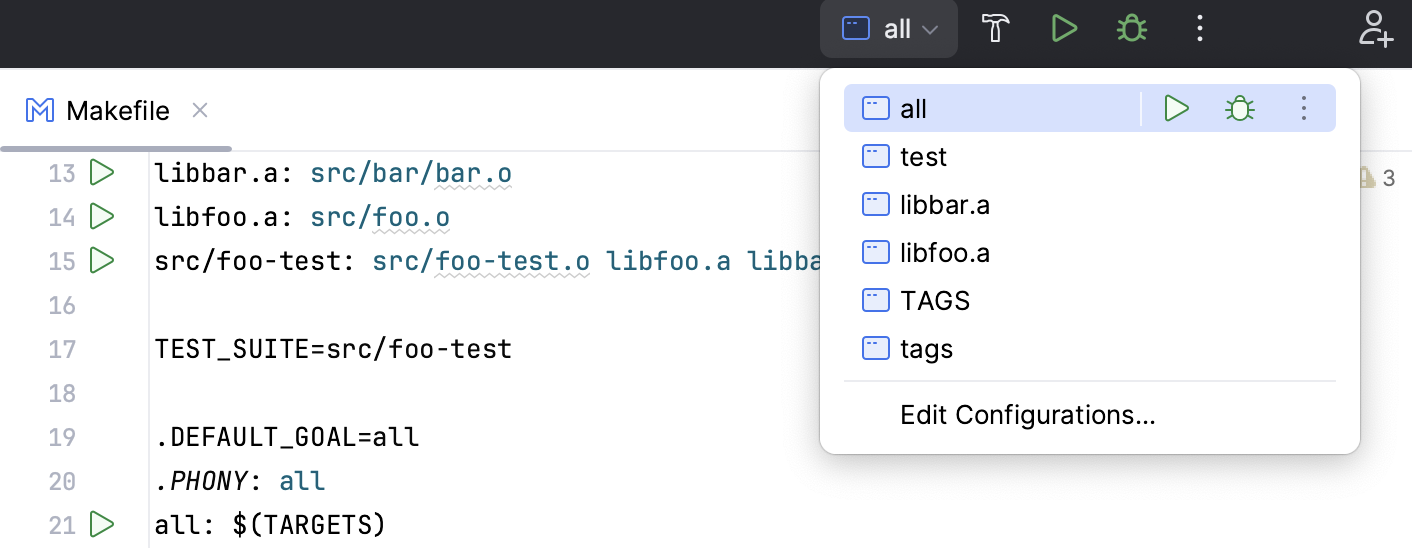Close the Makefile editor tab
This screenshot has height=548, width=1412.
point(200,110)
